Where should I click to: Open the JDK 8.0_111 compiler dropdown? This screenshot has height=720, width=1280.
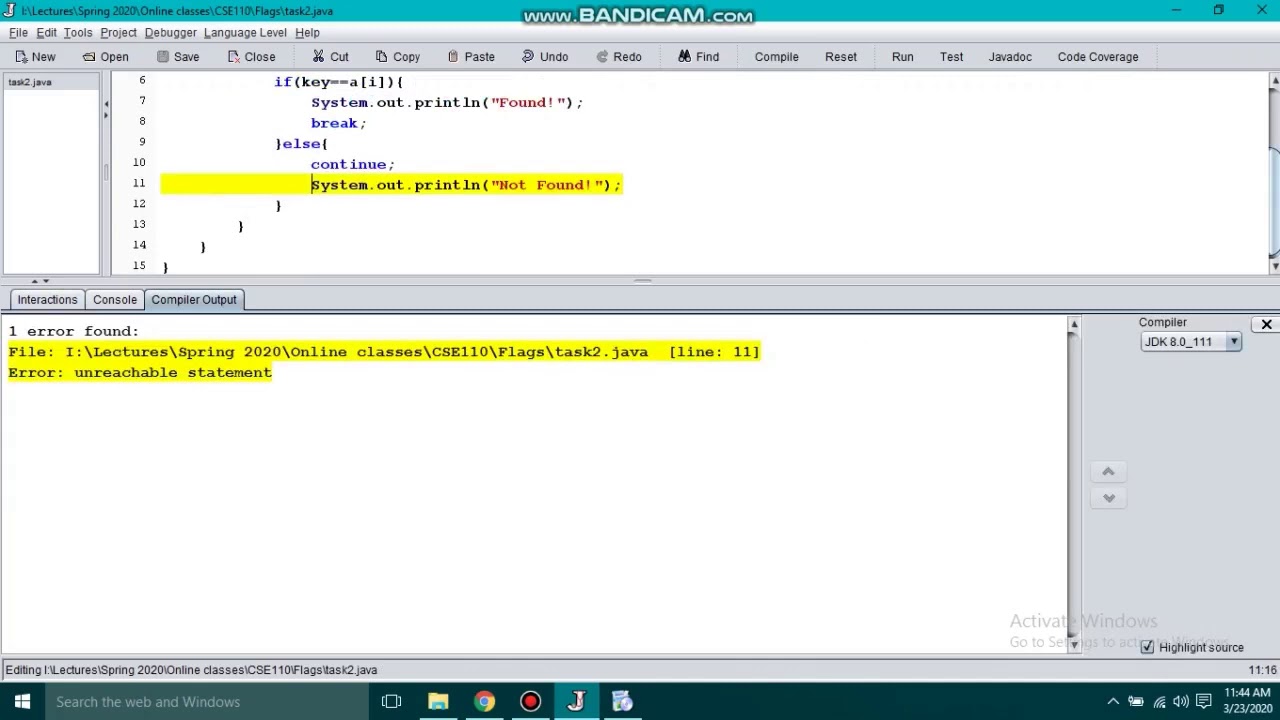[x=1190, y=342]
